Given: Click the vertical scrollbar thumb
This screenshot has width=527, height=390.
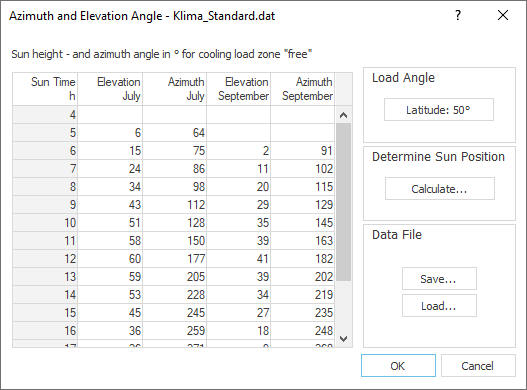Looking at the screenshot, I should tap(343, 202).
